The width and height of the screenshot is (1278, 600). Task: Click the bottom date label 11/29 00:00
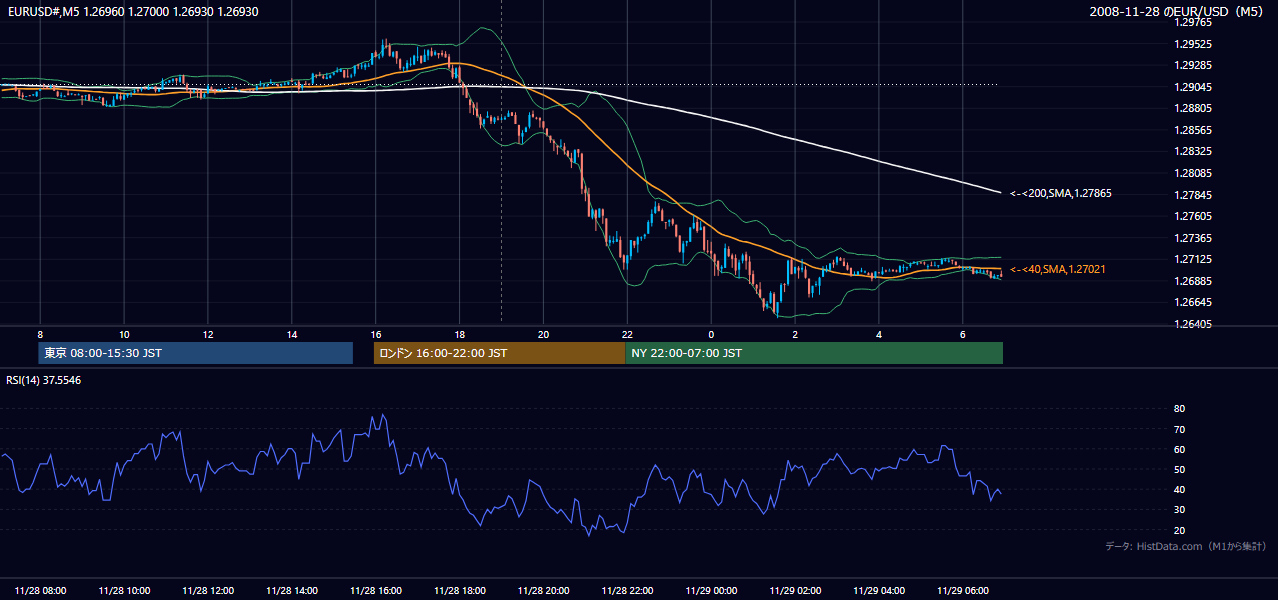(712, 591)
